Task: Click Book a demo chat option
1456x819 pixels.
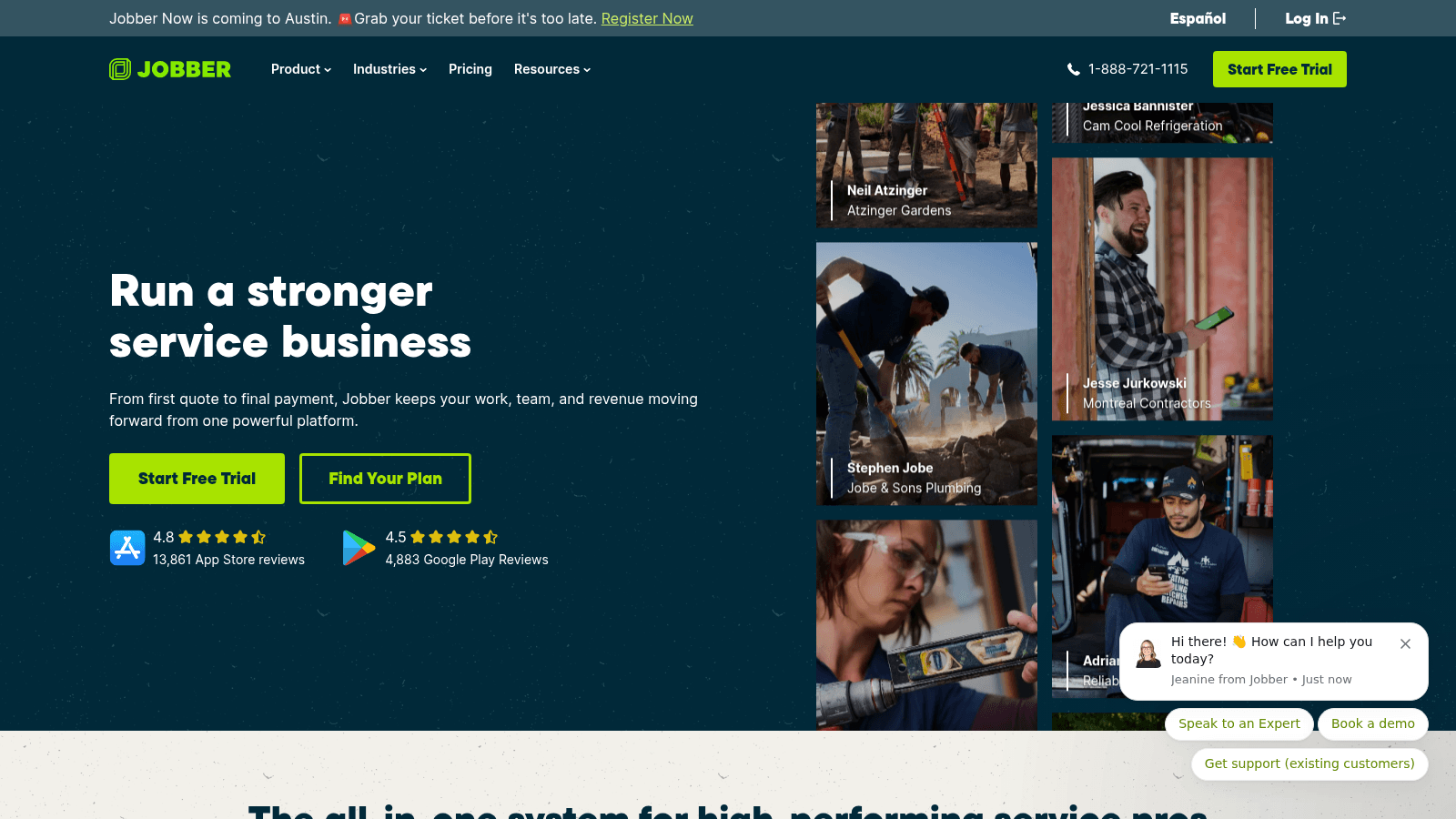Action: (x=1373, y=723)
